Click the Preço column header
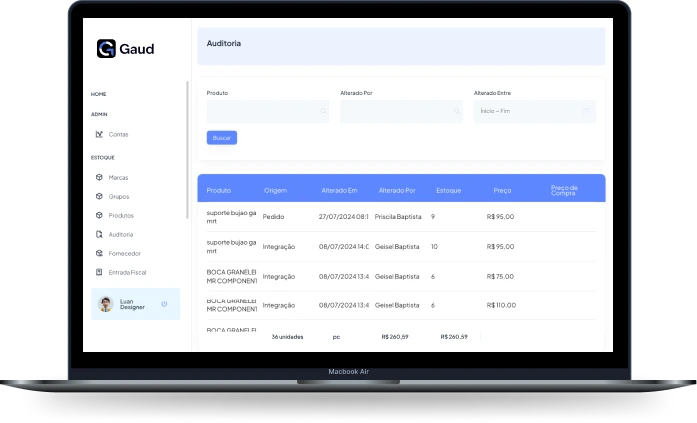Viewport: 697px width, 423px height. point(502,190)
